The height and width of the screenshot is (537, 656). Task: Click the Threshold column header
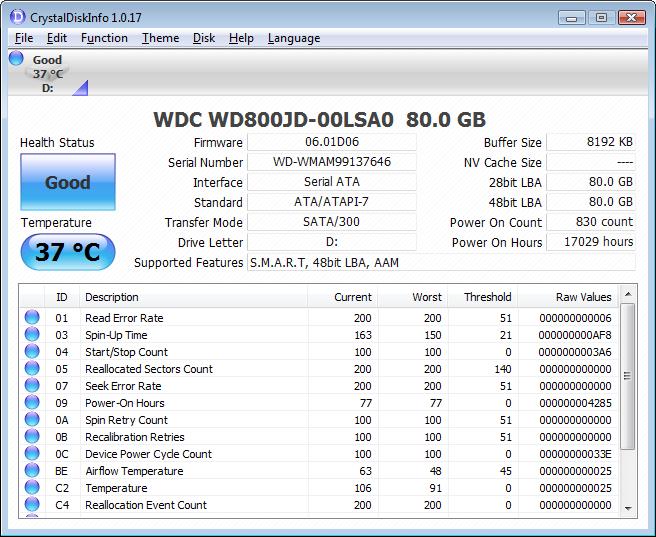[x=482, y=297]
